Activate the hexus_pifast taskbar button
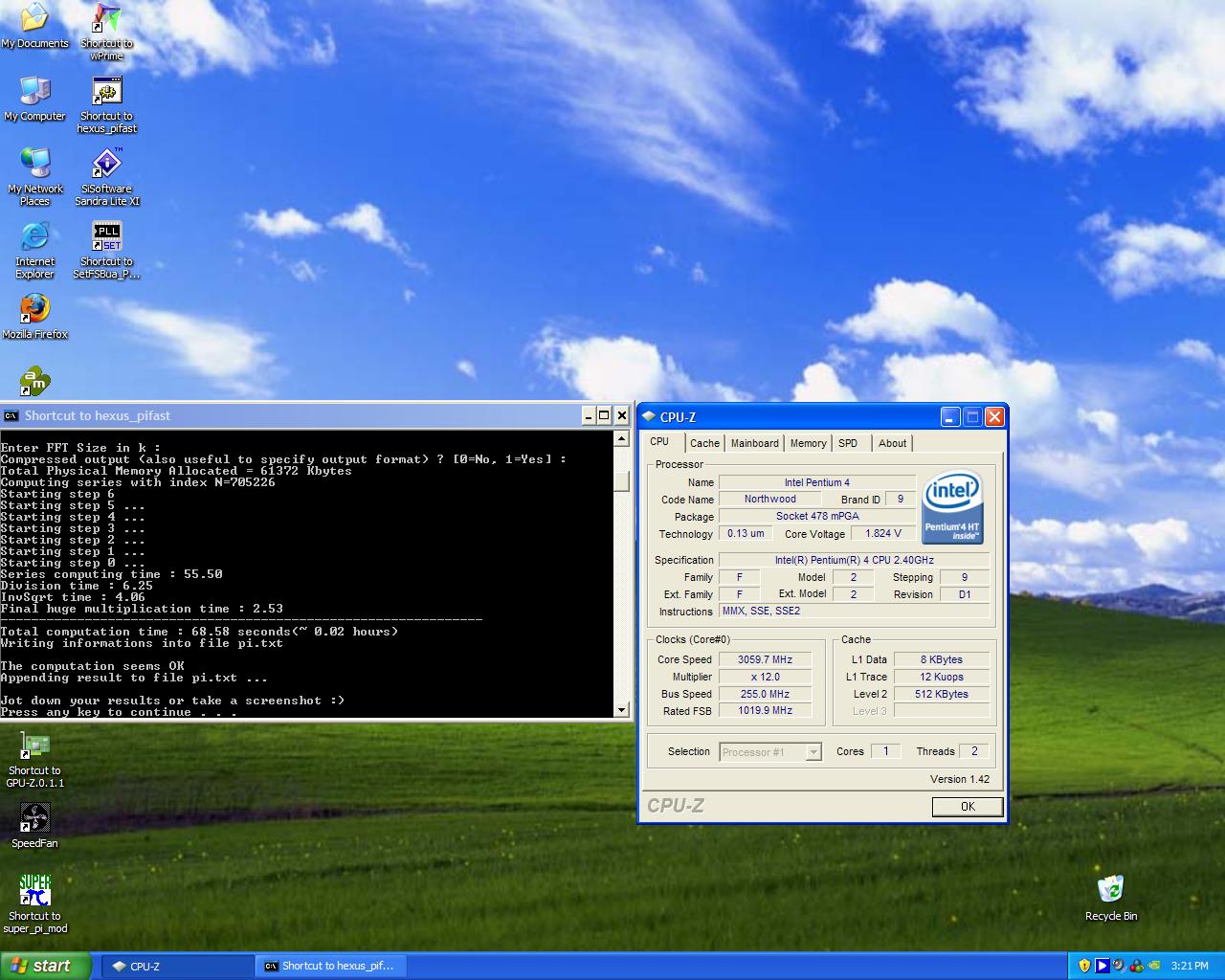The width and height of the screenshot is (1225, 980). [x=331, y=966]
